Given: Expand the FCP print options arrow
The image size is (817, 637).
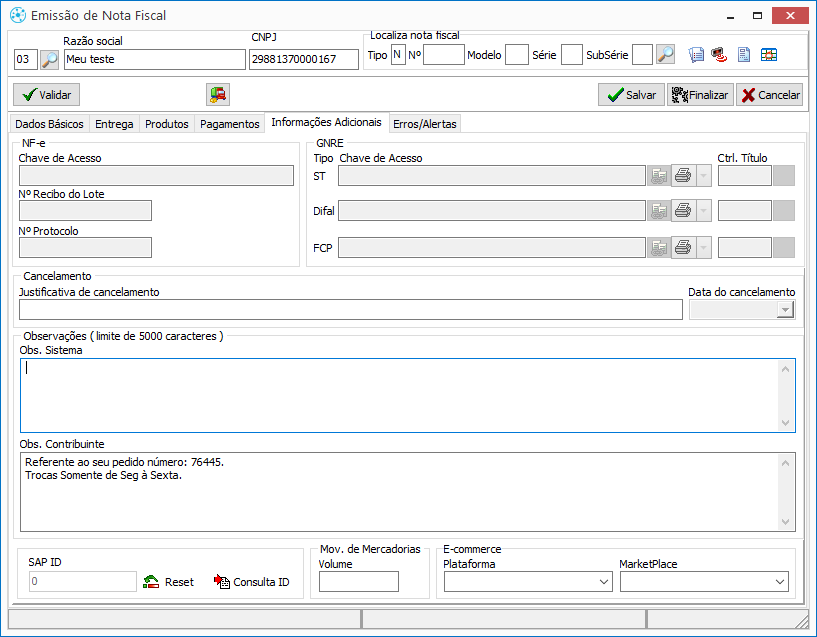Looking at the screenshot, I should pyautogui.click(x=703, y=248).
